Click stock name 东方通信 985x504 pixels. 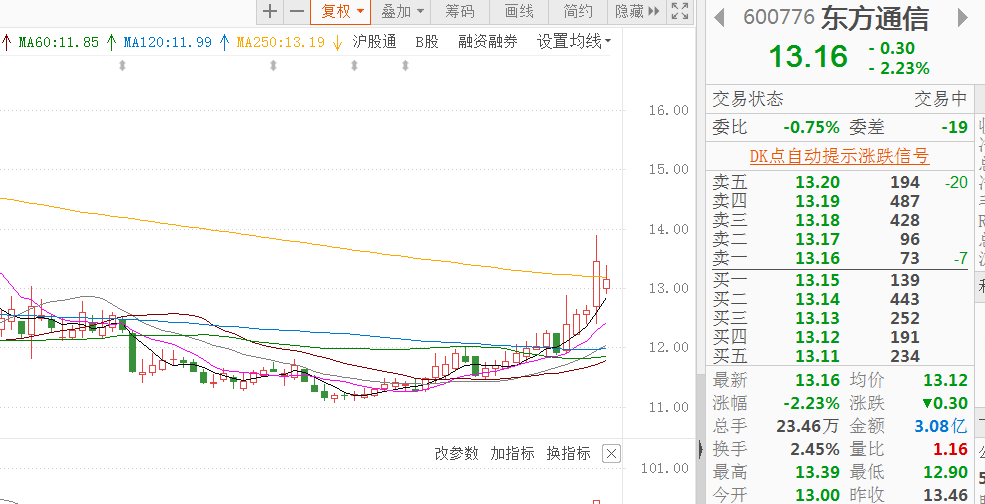(x=874, y=19)
